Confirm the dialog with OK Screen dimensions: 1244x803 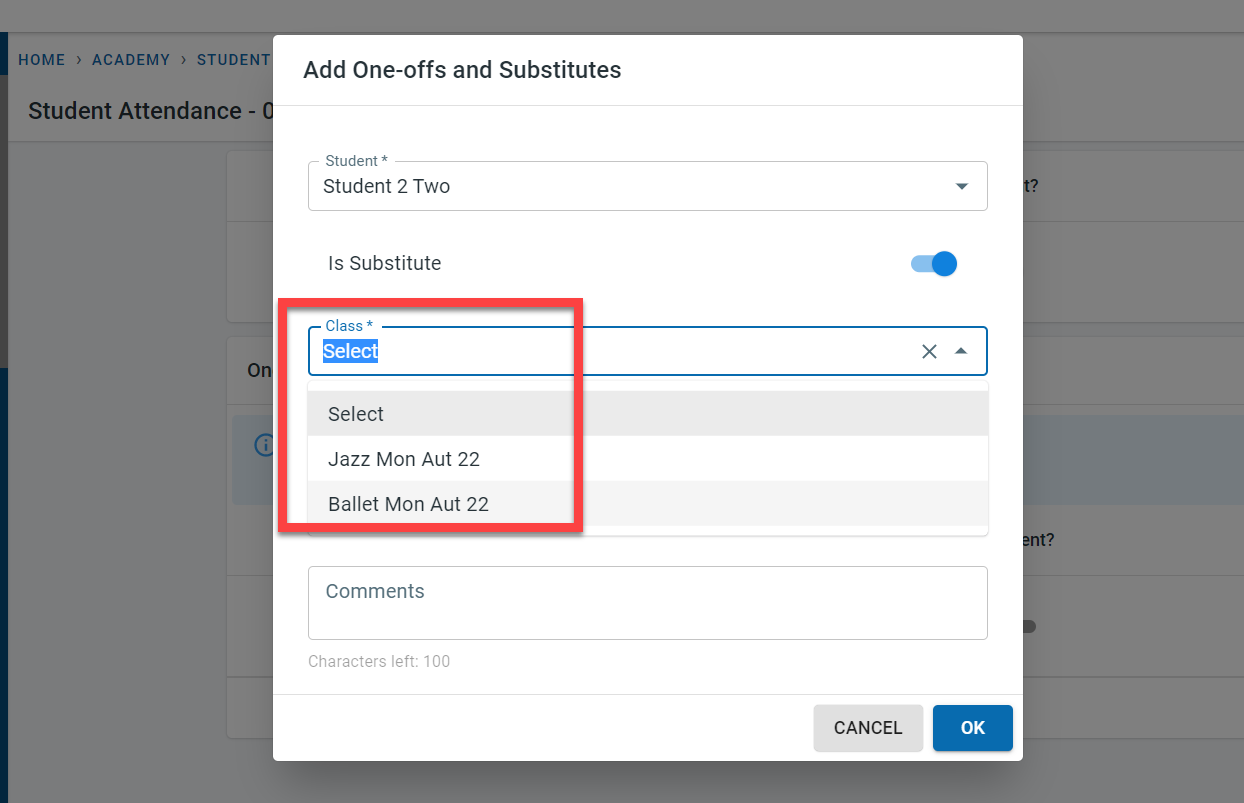pyautogui.click(x=972, y=728)
